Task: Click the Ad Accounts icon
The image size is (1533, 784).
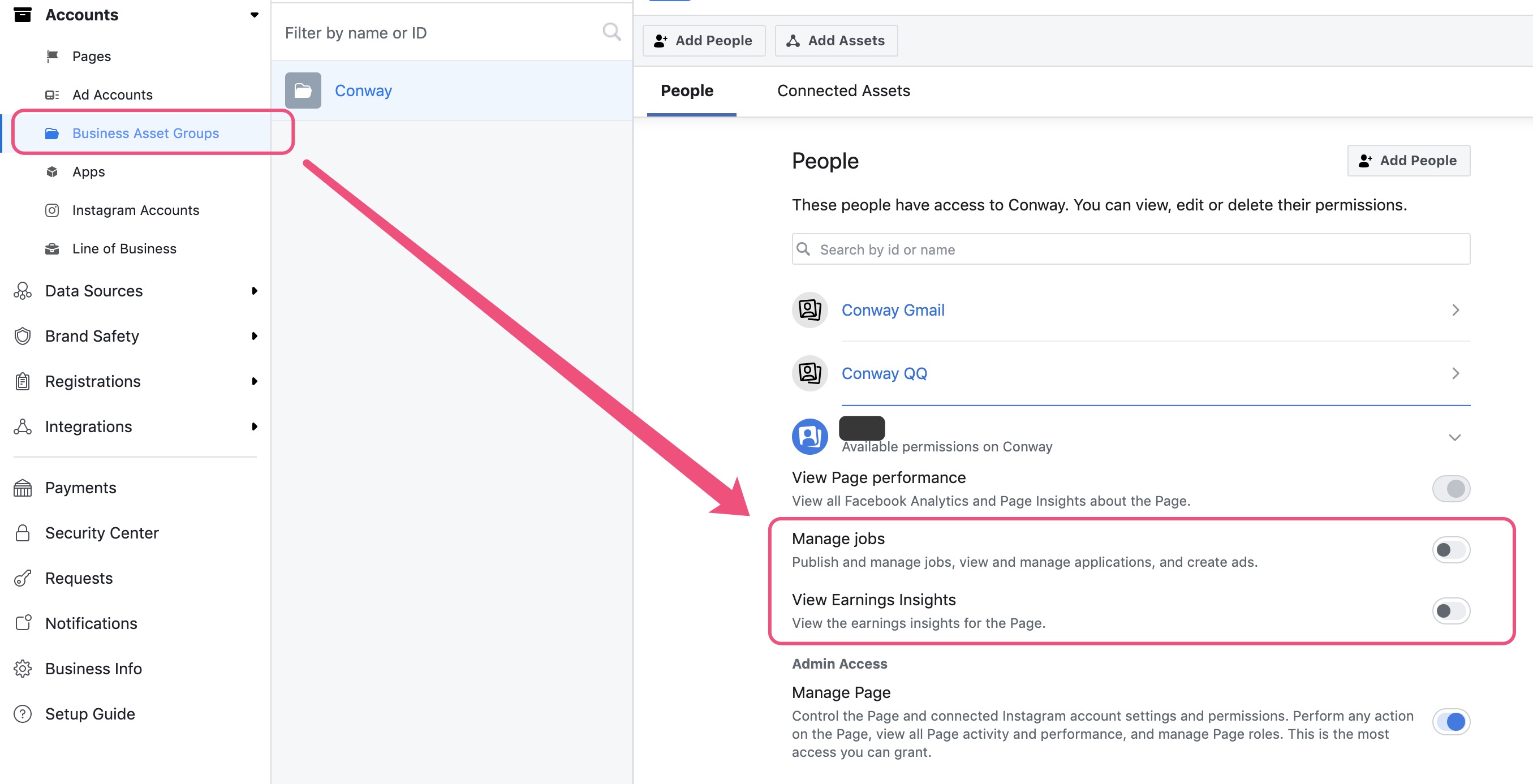Action: [52, 94]
